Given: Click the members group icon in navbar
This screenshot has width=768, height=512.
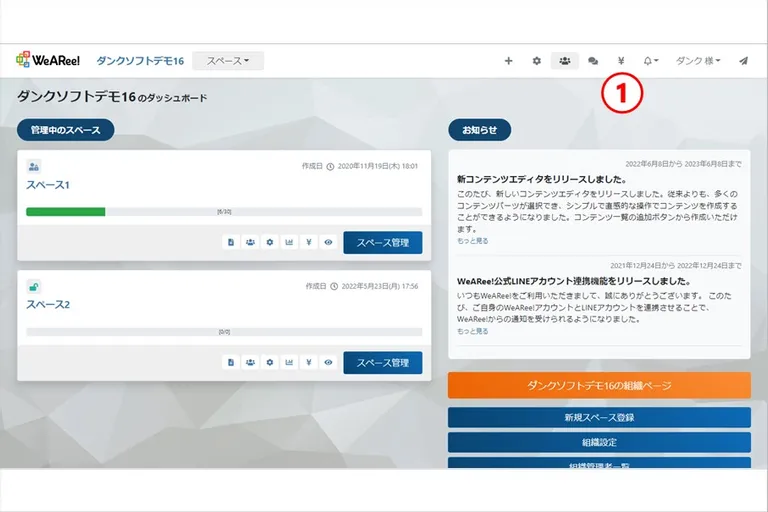Looking at the screenshot, I should (x=565, y=61).
